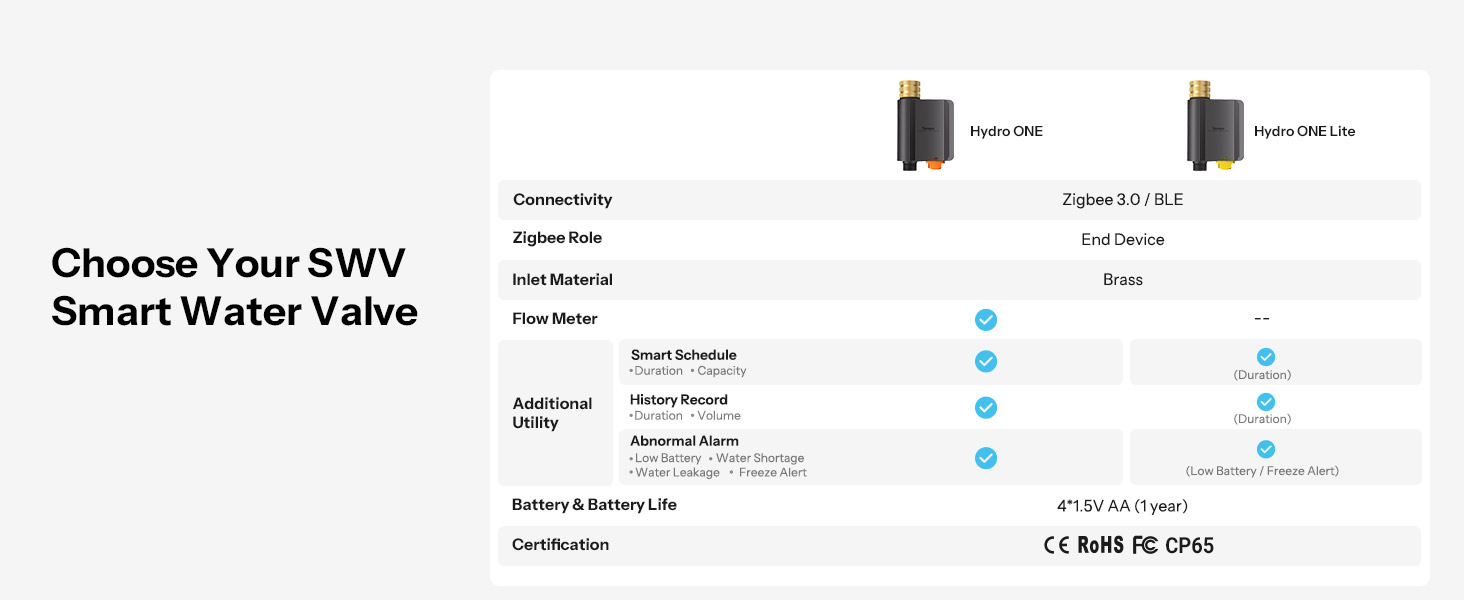Click the Abnormal Alarm checkmark for Hydro ONE
Viewport: 1464px width, 600px height.
point(986,458)
